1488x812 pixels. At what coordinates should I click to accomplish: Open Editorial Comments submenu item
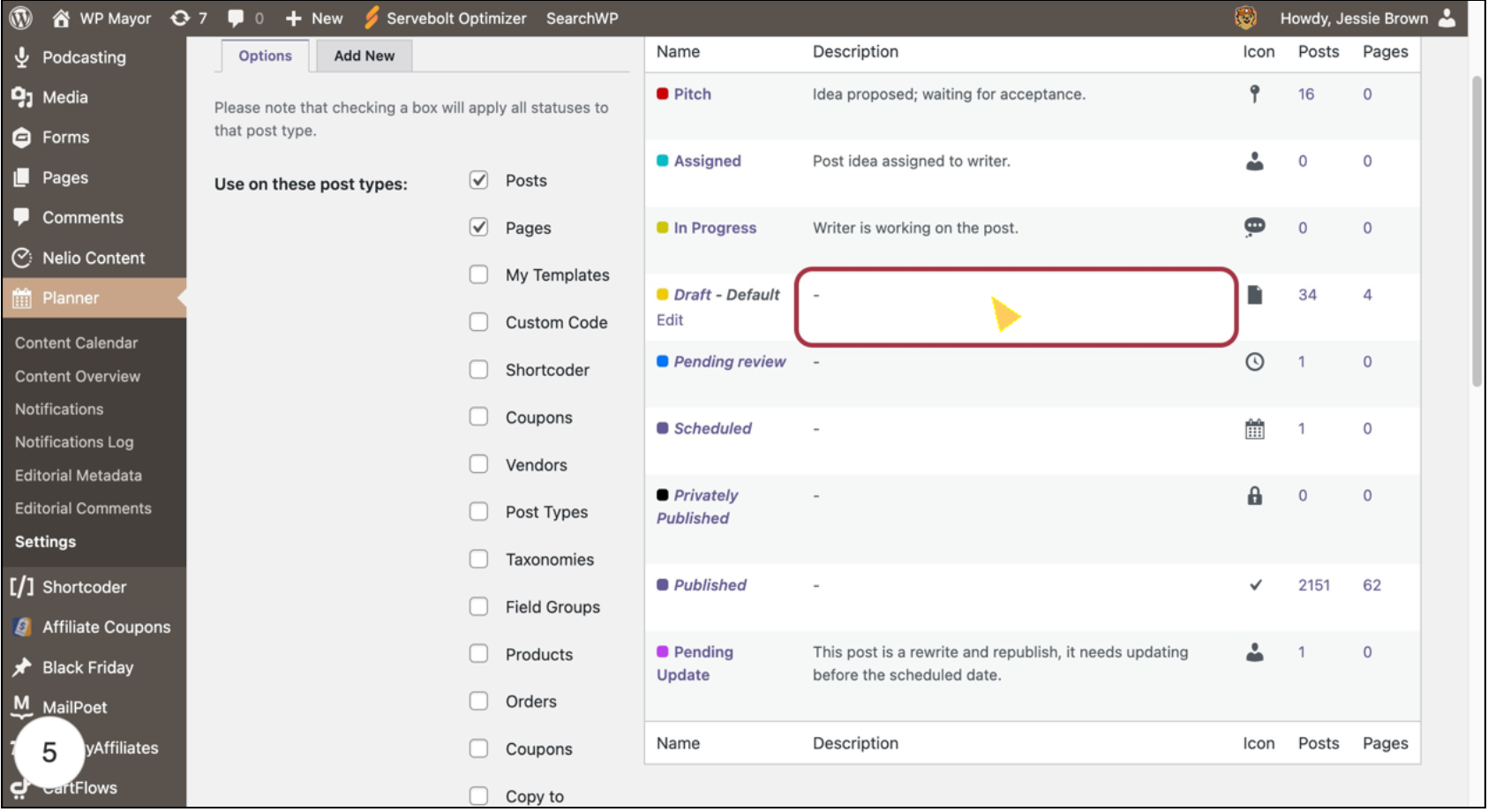[83, 508]
